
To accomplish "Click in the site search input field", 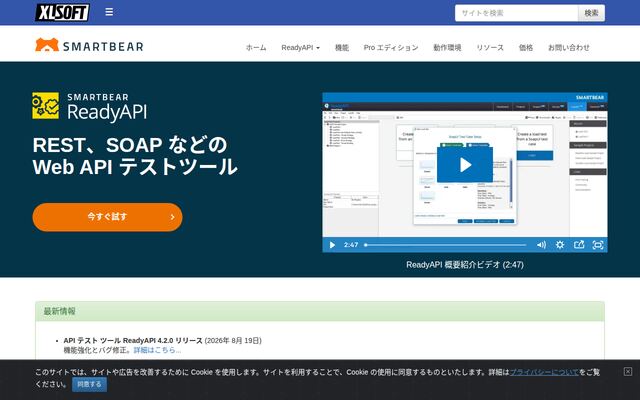I will click(x=516, y=13).
